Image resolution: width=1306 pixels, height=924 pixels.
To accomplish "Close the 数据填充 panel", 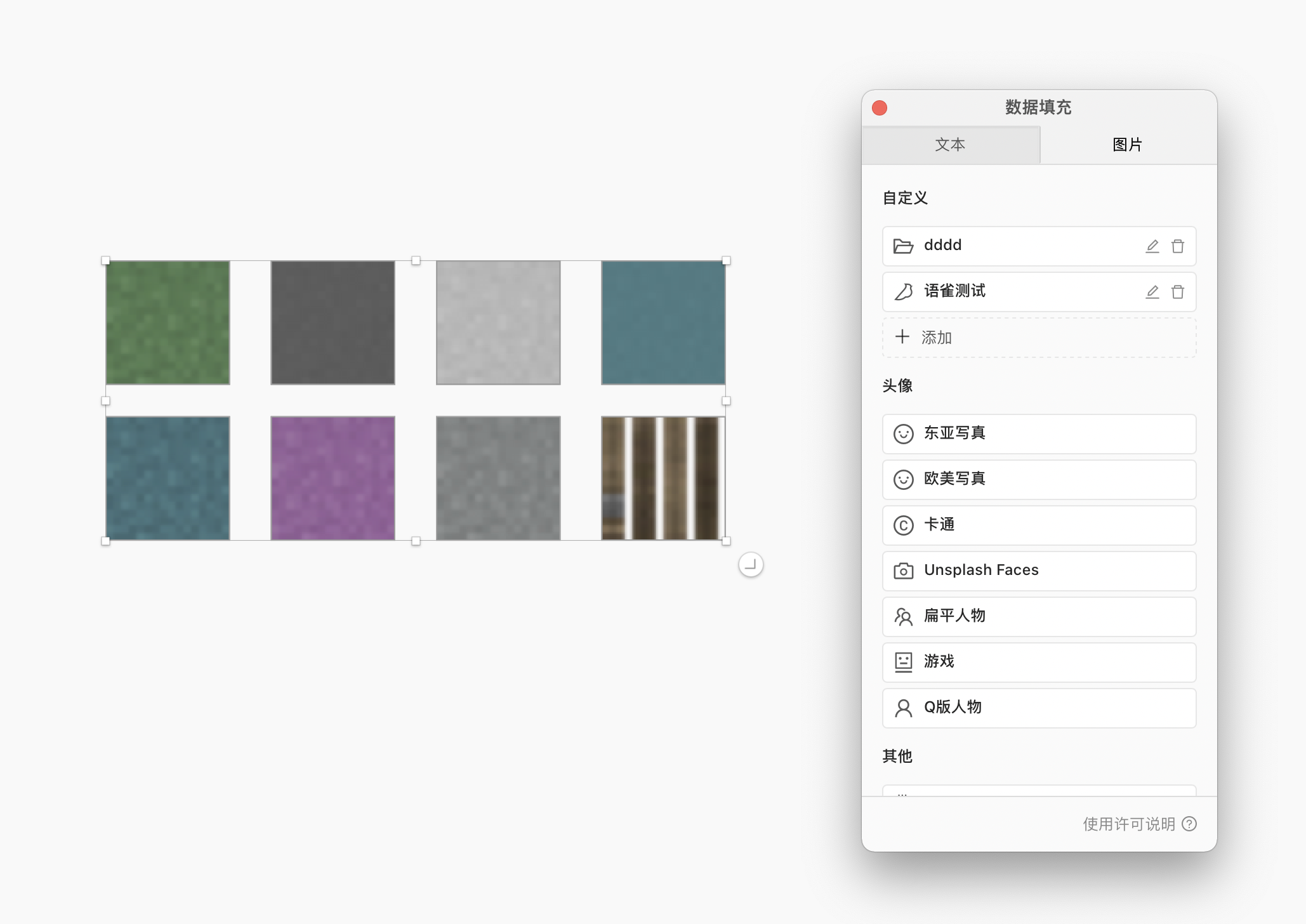I will [880, 108].
